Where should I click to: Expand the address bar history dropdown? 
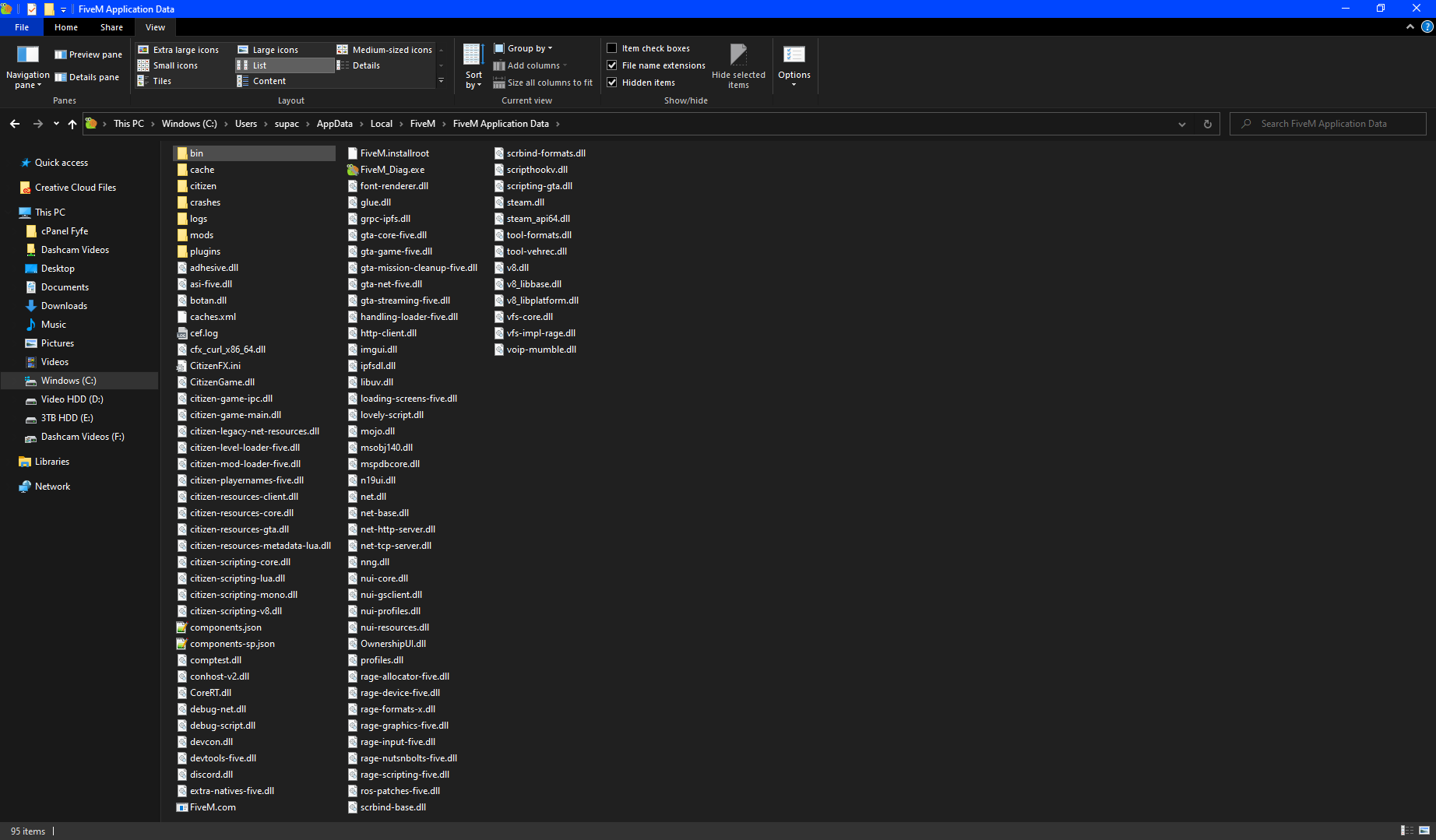(x=1181, y=124)
